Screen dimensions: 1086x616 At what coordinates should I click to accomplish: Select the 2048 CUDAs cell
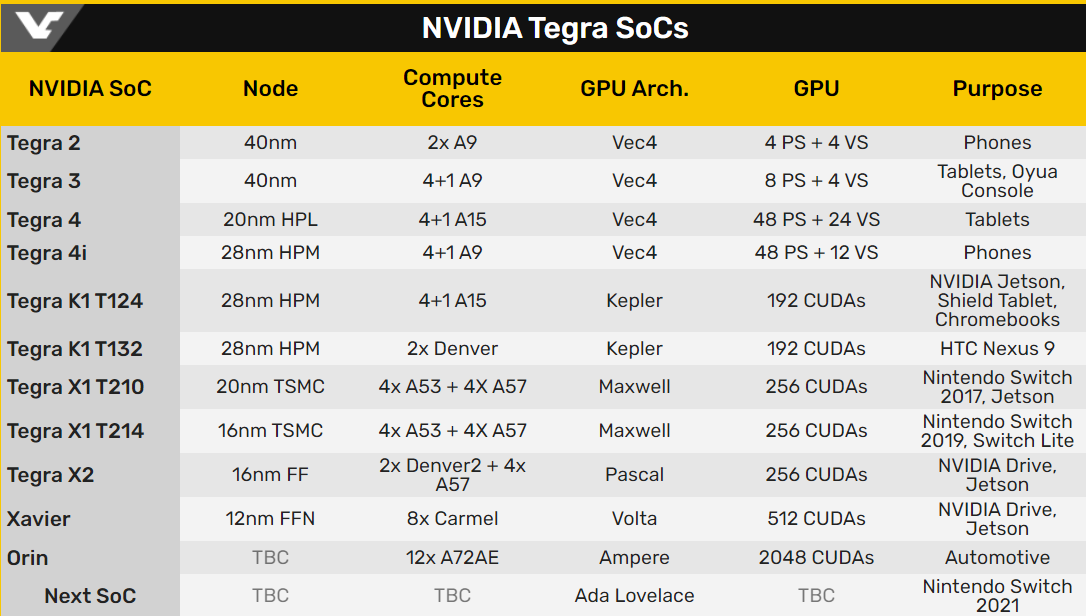(817, 557)
